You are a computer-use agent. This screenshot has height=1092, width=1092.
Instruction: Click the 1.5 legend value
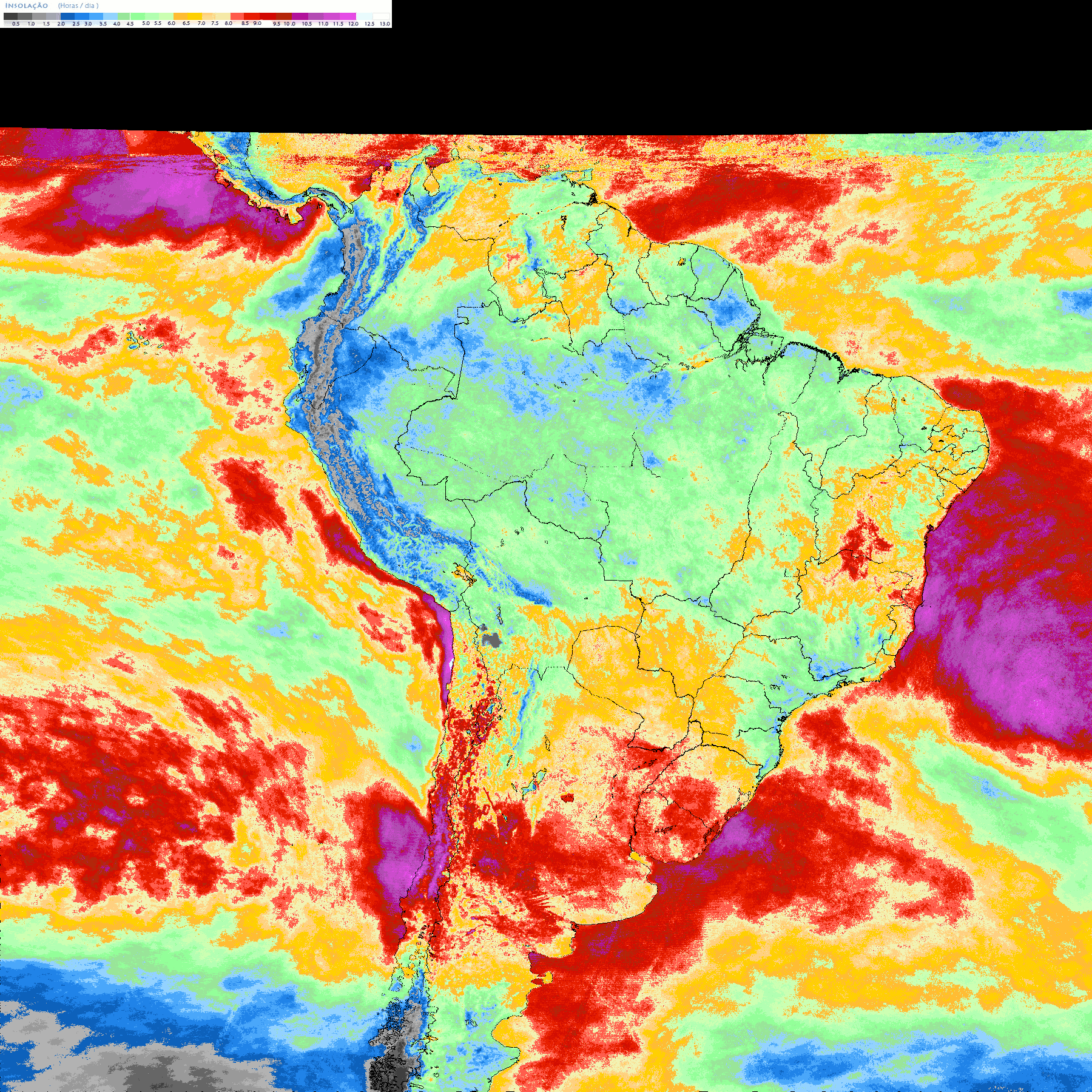pos(46,24)
